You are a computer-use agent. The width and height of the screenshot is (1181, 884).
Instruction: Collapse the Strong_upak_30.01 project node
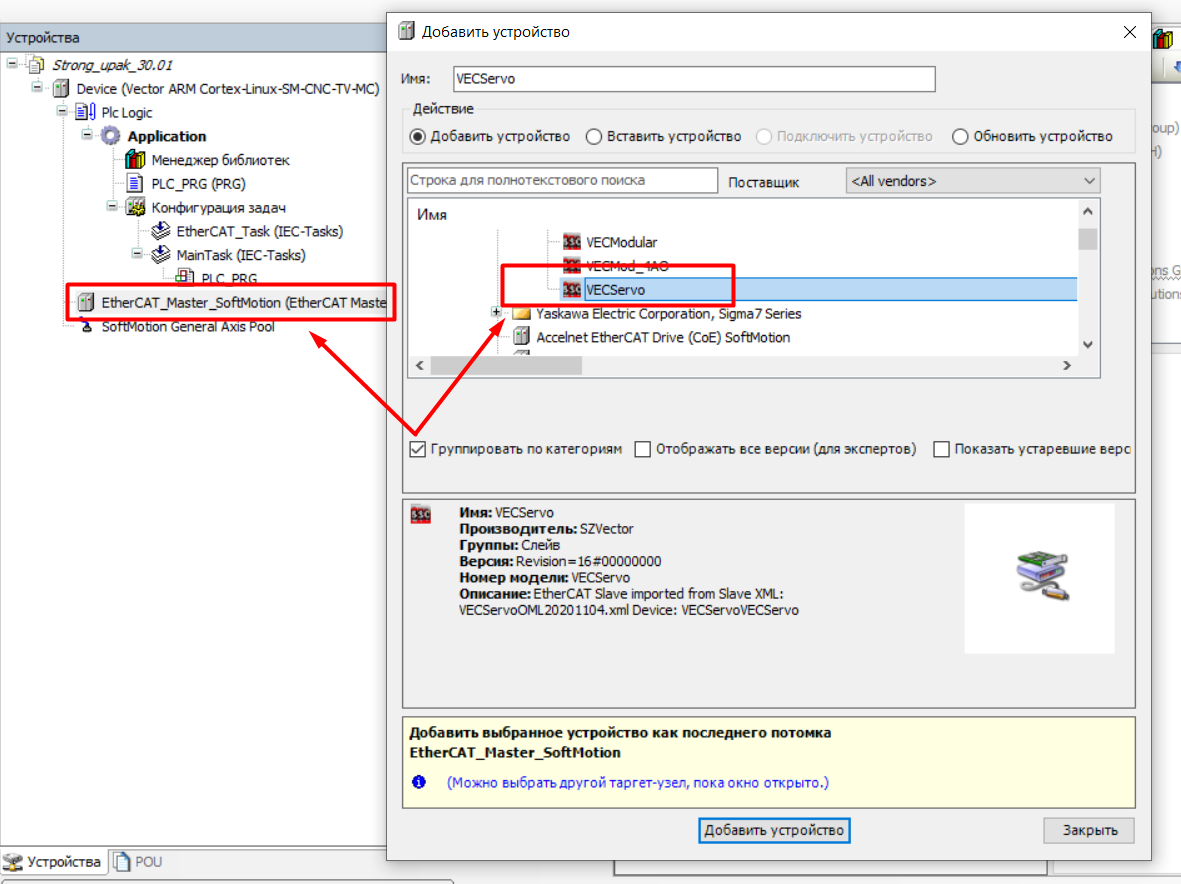tap(13, 64)
